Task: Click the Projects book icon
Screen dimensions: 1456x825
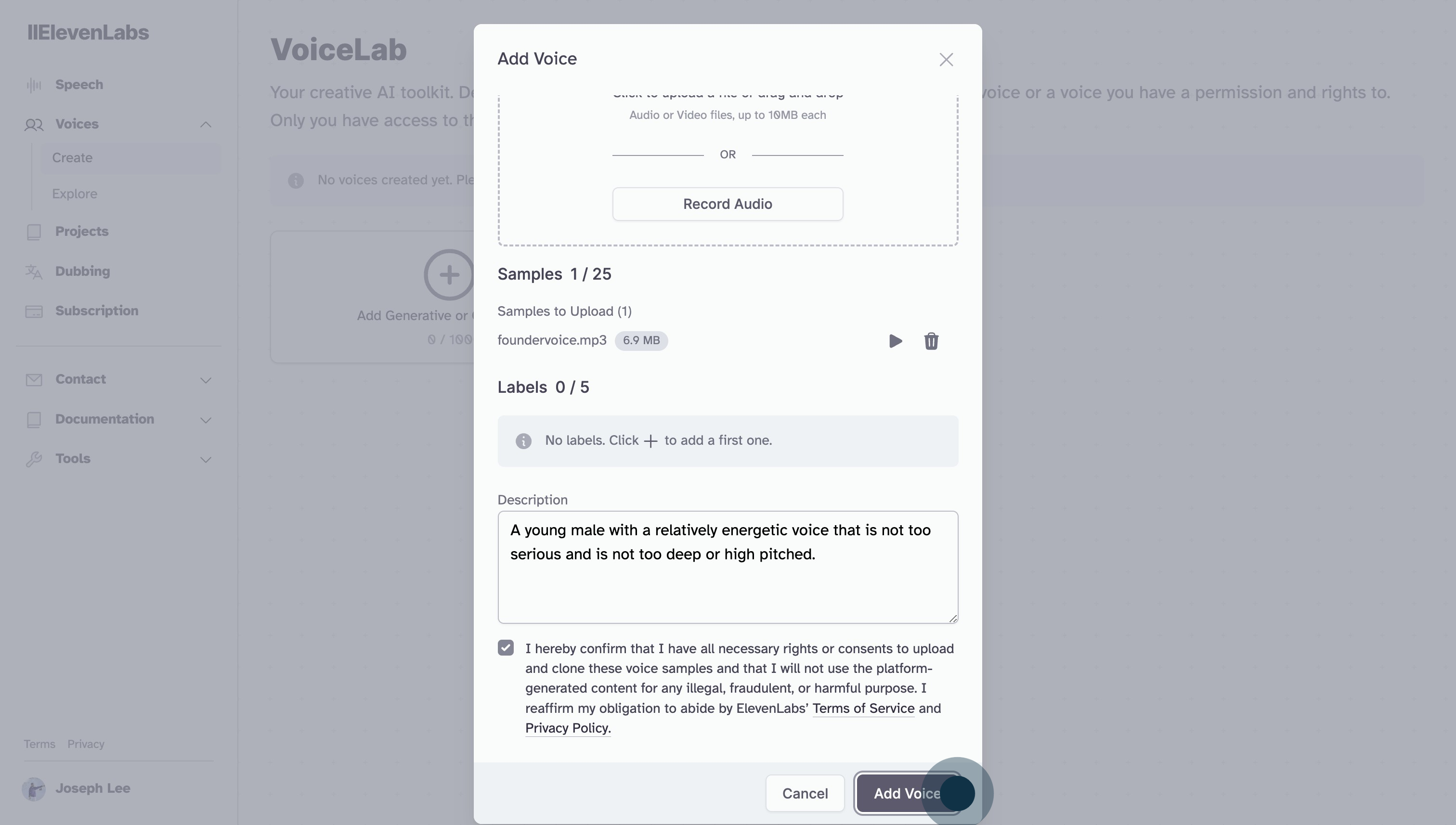Action: pos(34,232)
